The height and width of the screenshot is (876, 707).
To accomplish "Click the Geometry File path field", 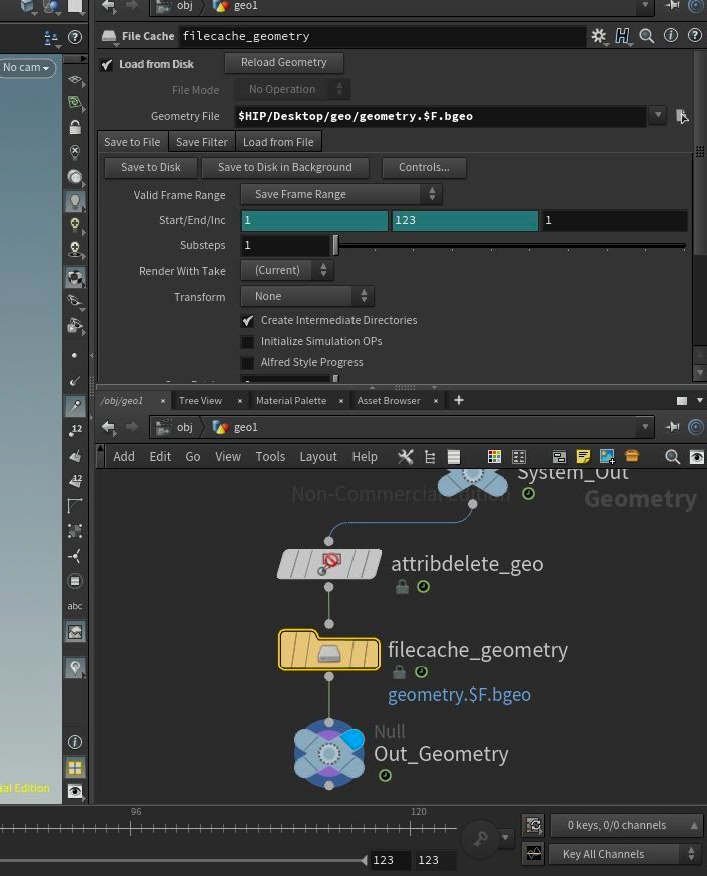I will click(x=440, y=116).
